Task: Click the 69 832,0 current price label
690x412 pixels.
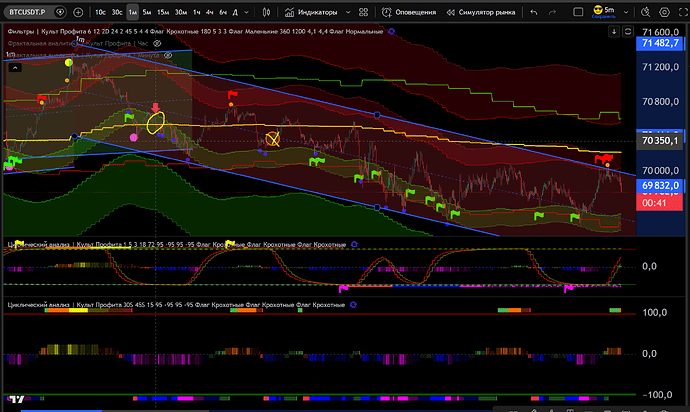Action: tap(661, 186)
